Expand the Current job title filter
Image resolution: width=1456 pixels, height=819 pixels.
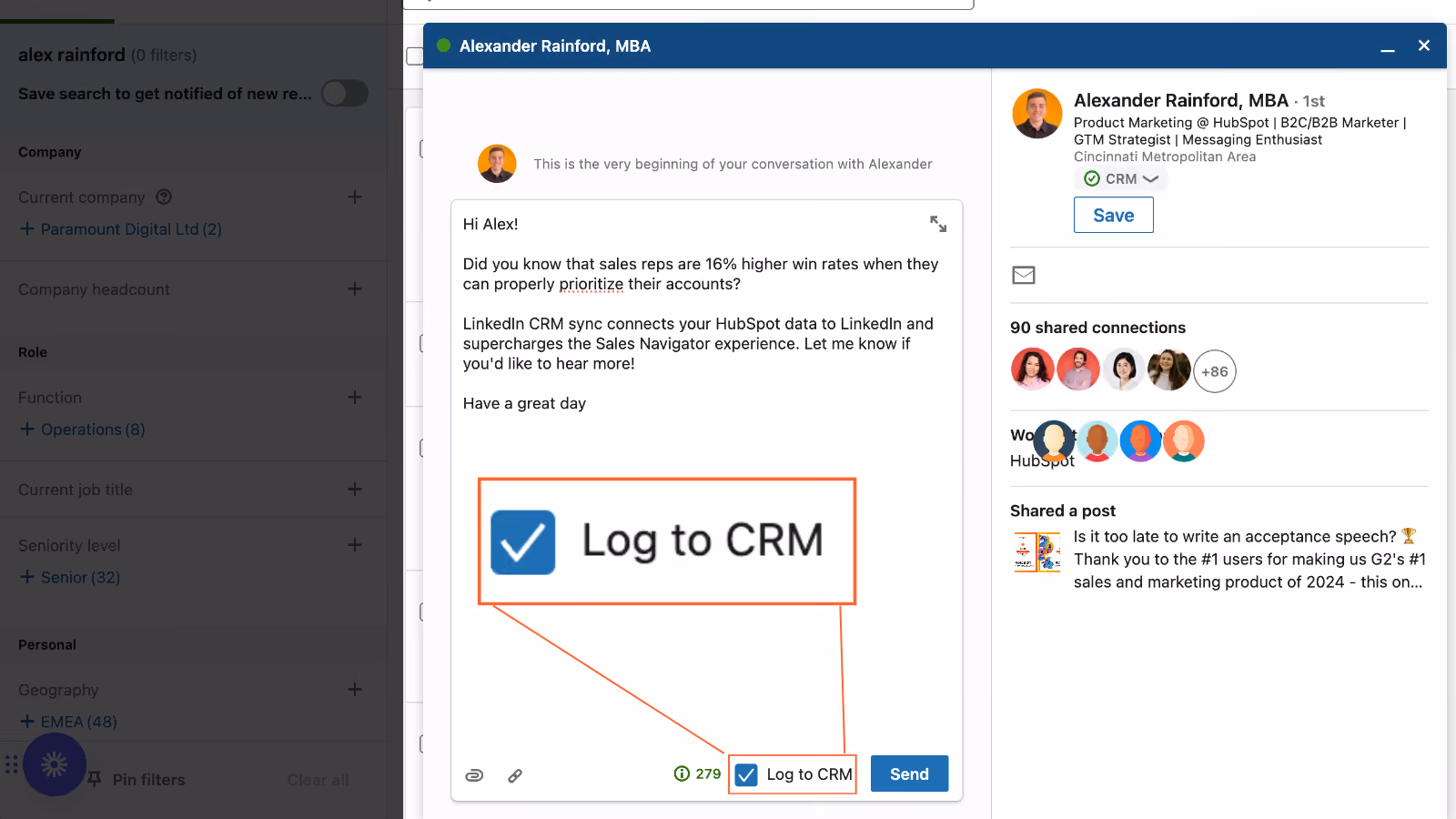coord(355,489)
